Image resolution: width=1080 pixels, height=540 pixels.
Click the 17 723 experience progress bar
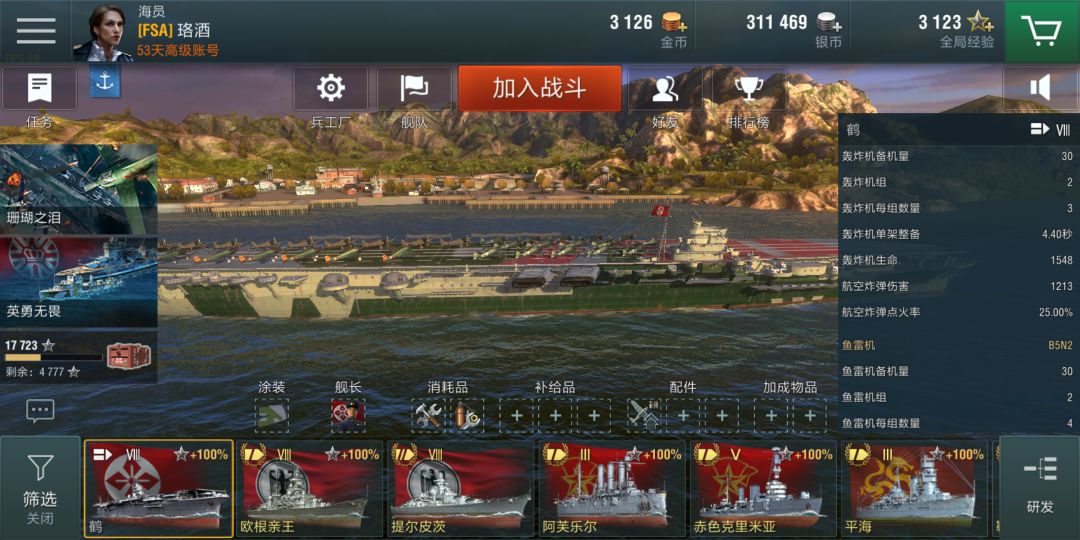(54, 357)
